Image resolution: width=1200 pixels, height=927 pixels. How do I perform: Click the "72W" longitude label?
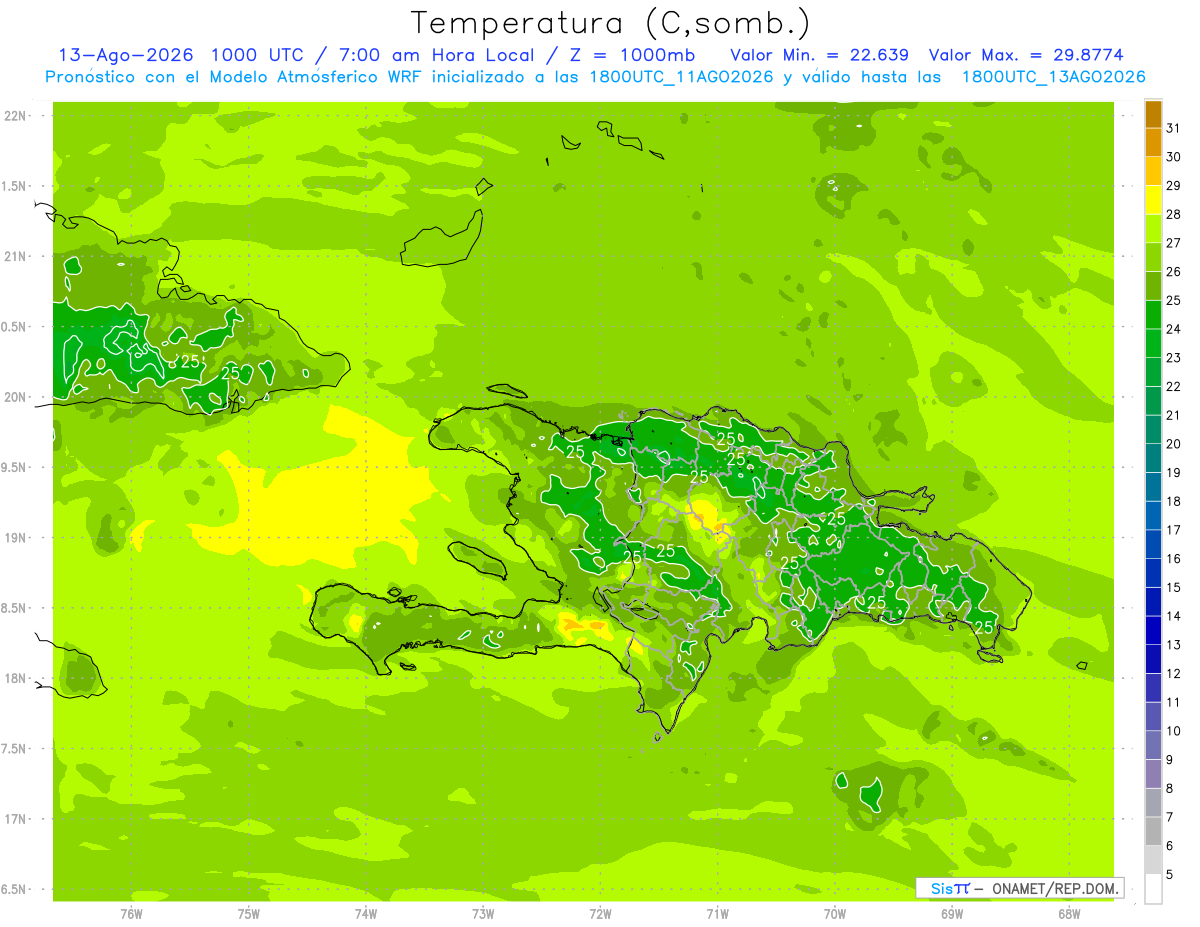point(600,914)
